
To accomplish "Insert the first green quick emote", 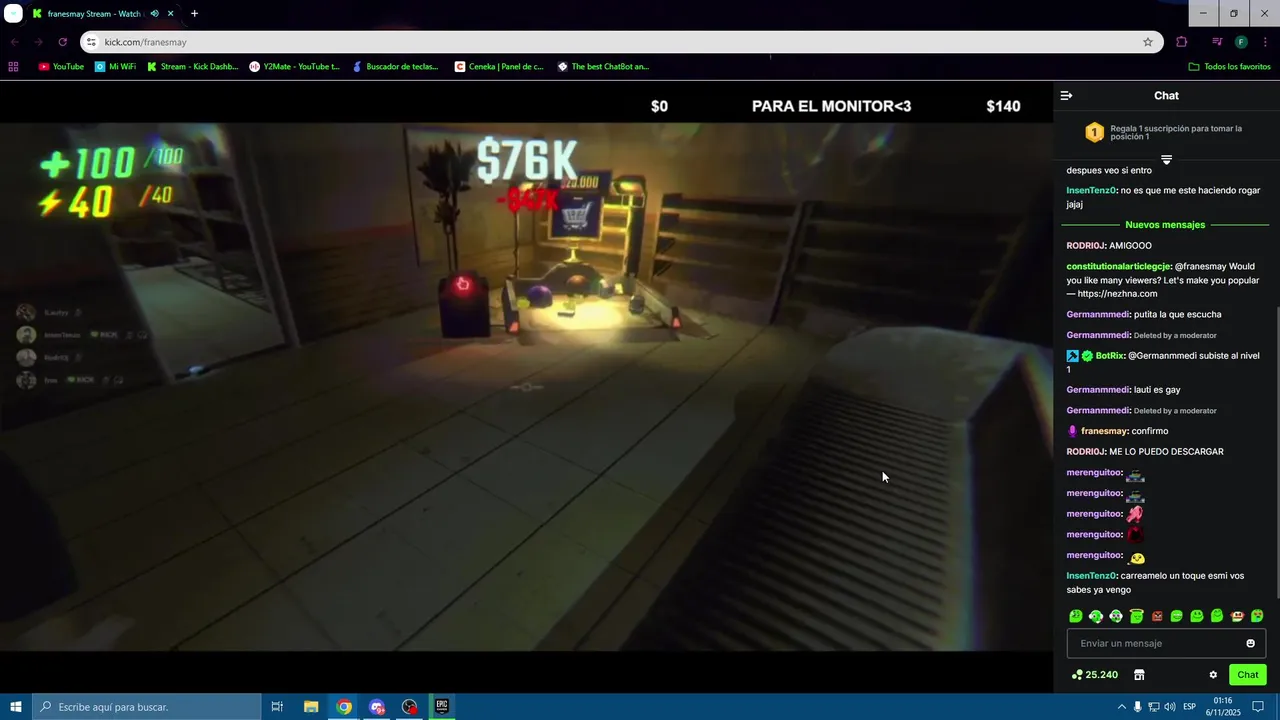I will pos(1076,616).
